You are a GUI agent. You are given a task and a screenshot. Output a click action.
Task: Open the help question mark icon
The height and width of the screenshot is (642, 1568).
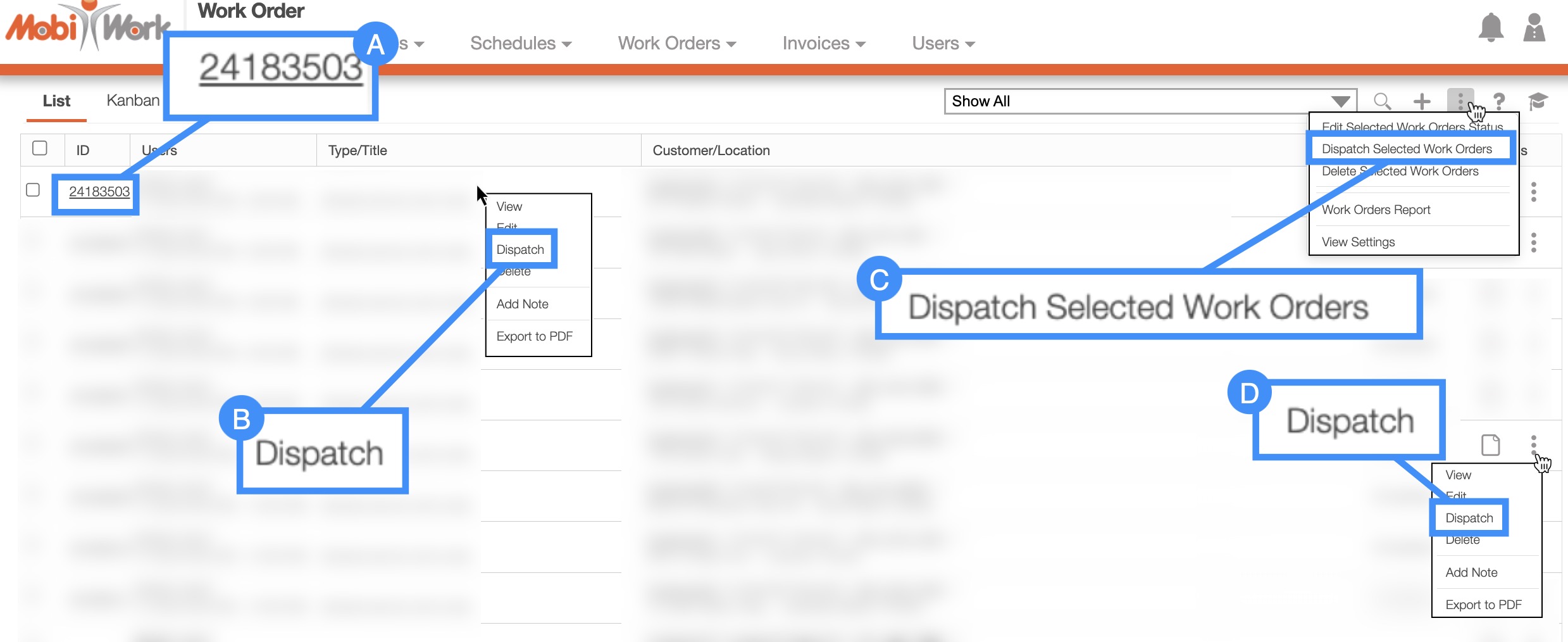1498,101
